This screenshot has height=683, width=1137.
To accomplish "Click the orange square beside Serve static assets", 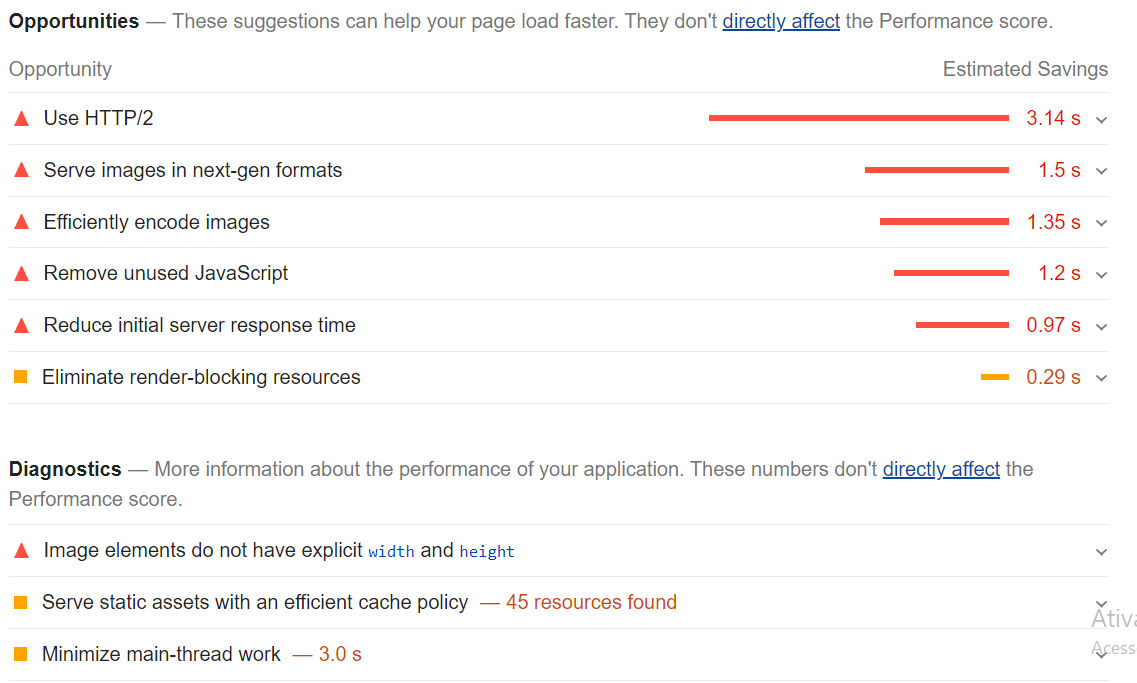I will pos(21,602).
